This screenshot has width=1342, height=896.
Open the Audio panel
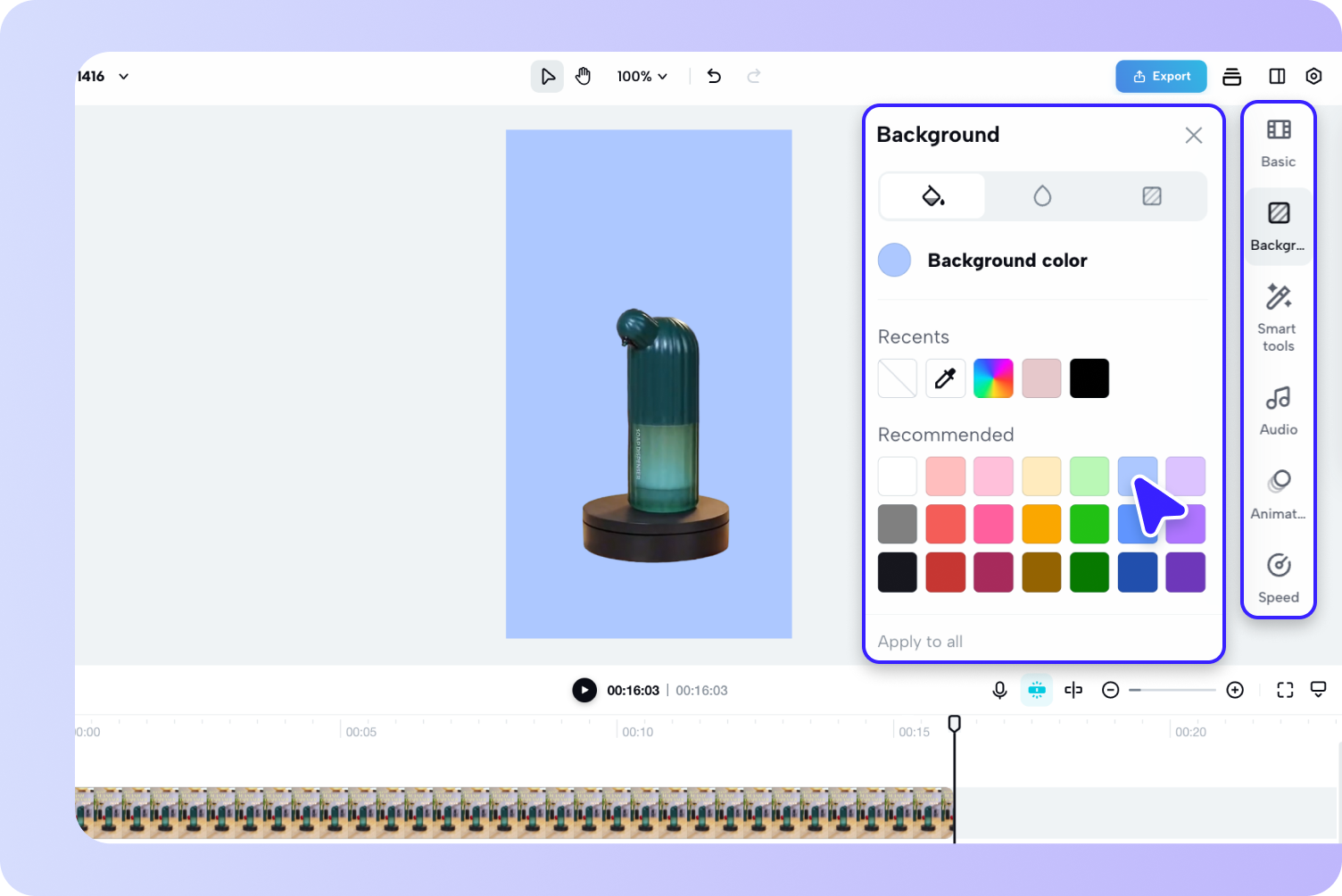pyautogui.click(x=1278, y=410)
